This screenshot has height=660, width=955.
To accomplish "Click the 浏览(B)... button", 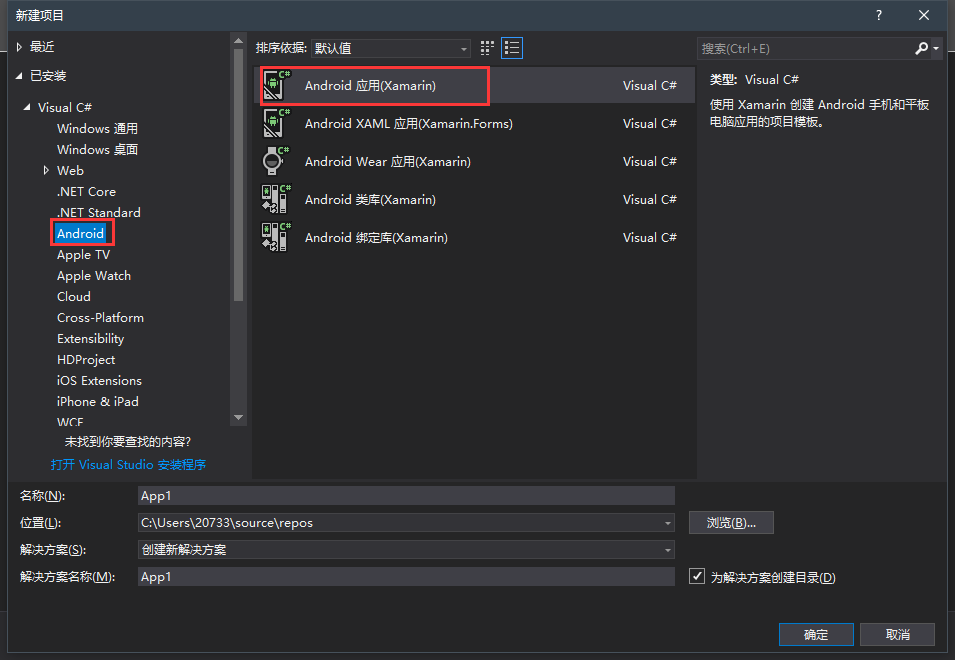I will (731, 522).
